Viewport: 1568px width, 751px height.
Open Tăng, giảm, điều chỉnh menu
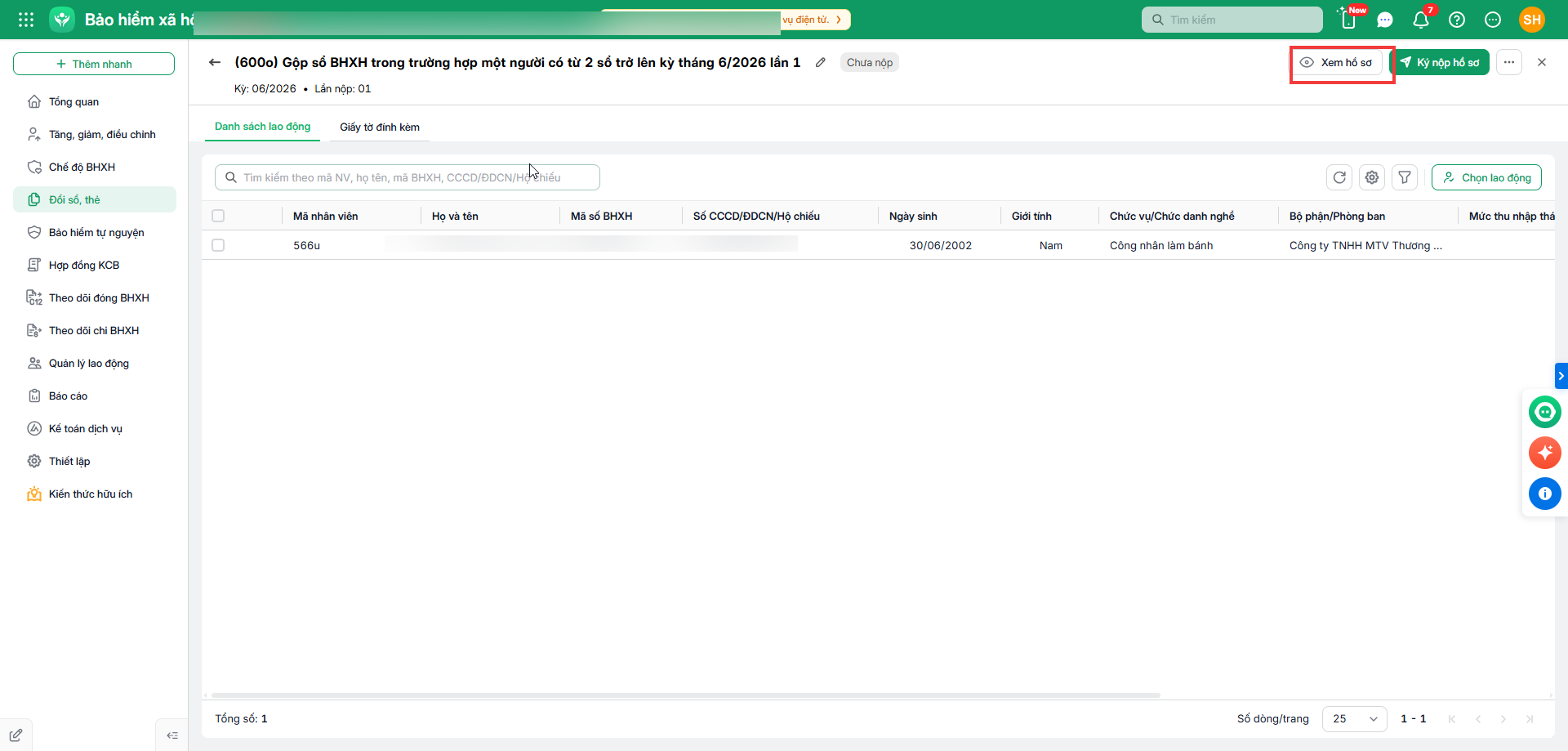(x=95, y=134)
